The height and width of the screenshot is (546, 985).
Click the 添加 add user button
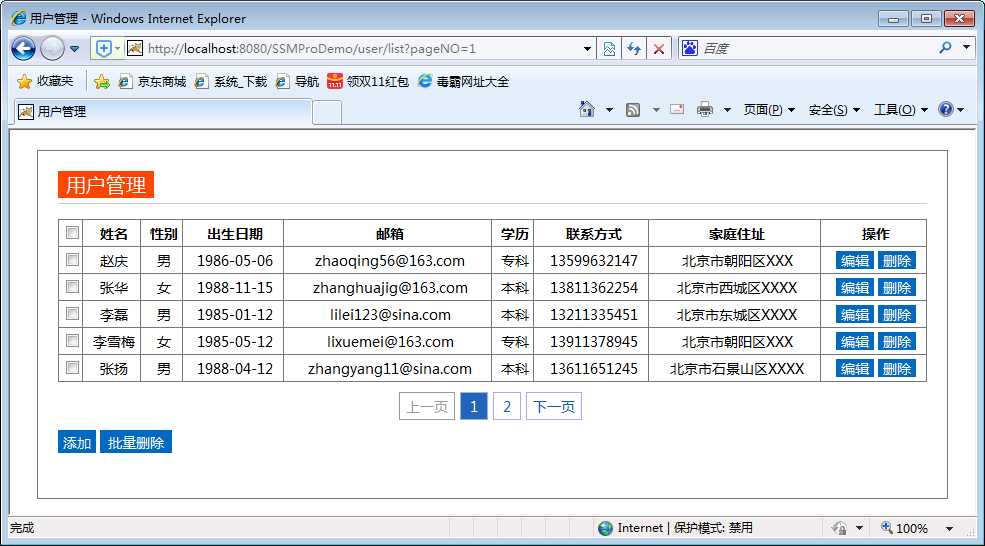tap(77, 442)
